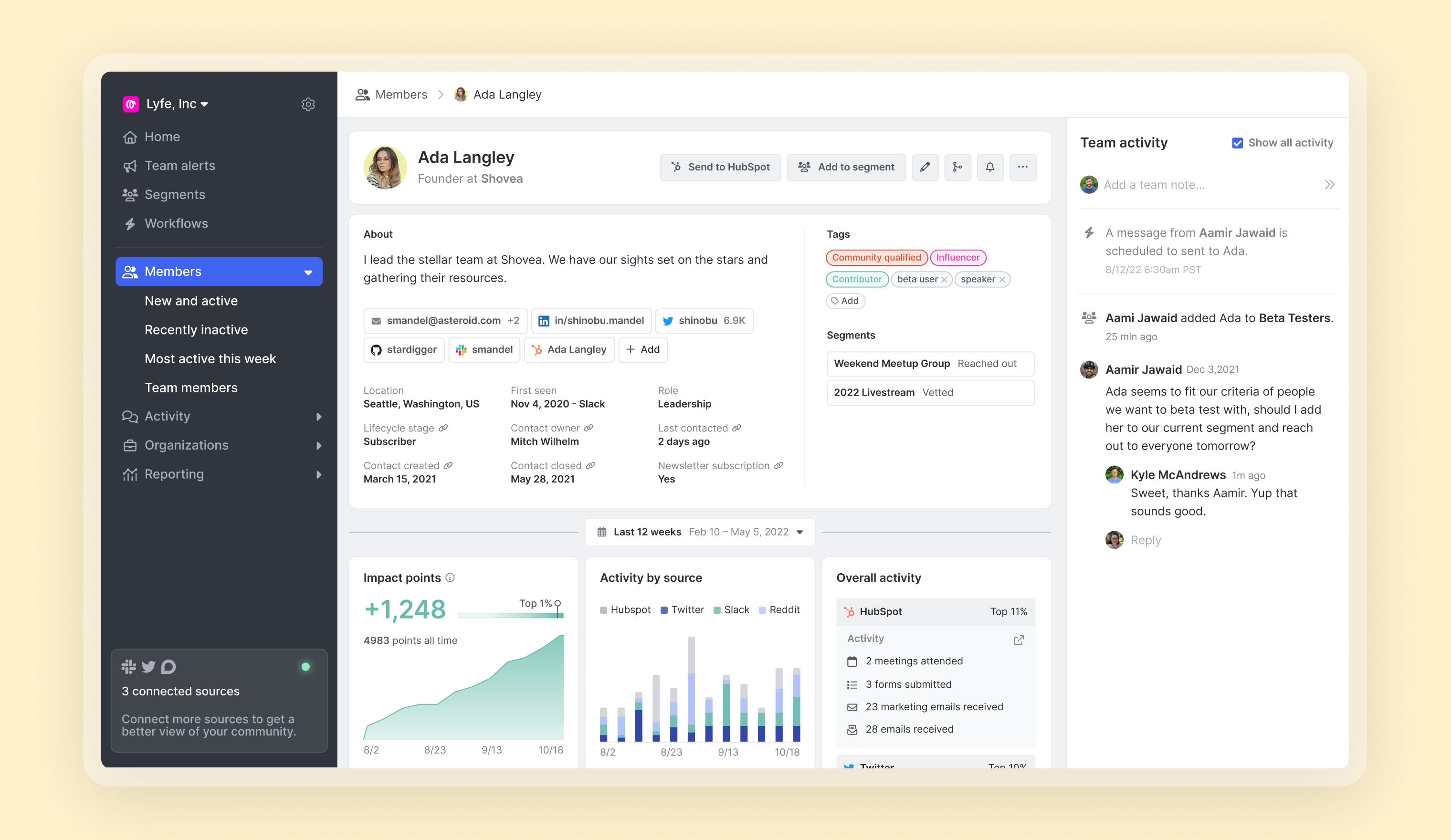Remove the beta user tag
Viewport: 1451px width, 840px height.
[x=944, y=280]
